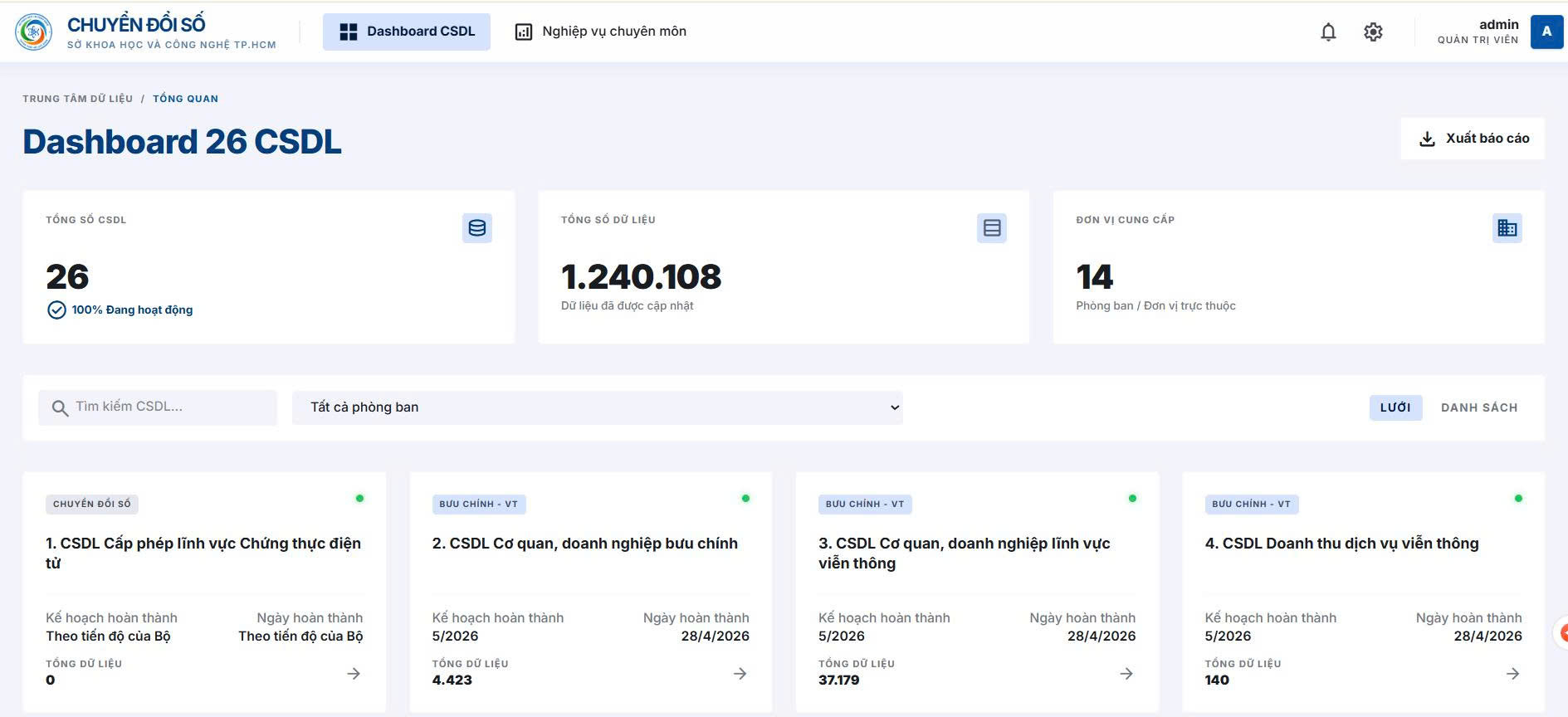Select the Dashboard CSDL tab
Viewport: 1568px width, 717px height.
(407, 32)
